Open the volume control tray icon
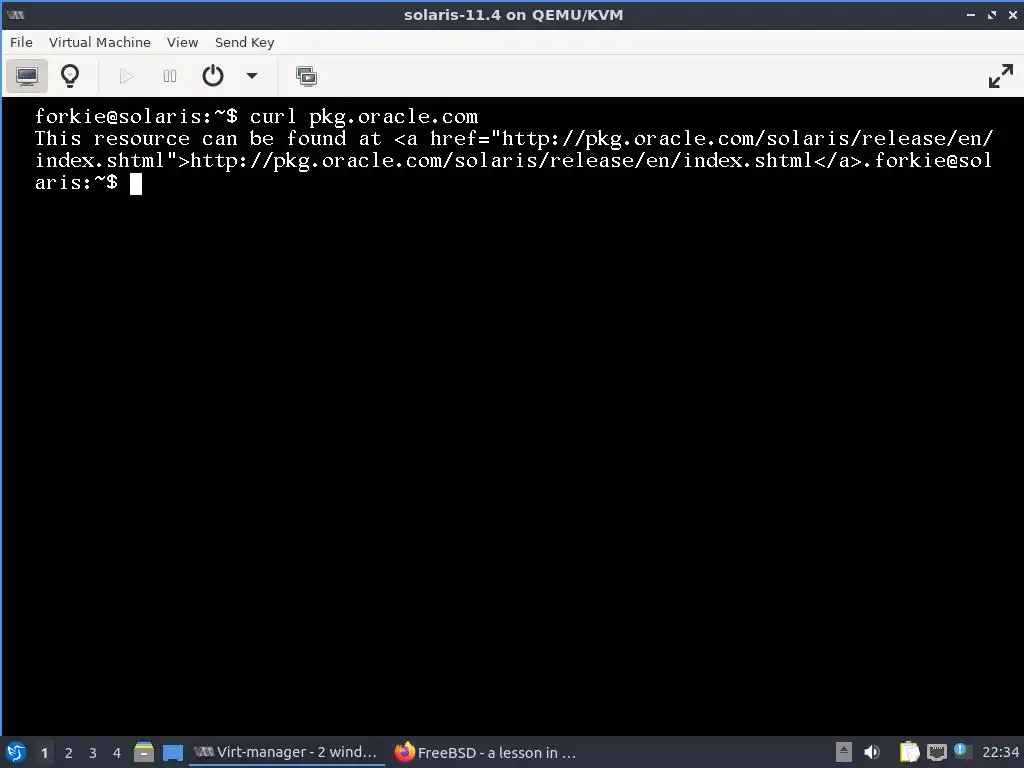This screenshot has width=1024, height=768. point(872,752)
